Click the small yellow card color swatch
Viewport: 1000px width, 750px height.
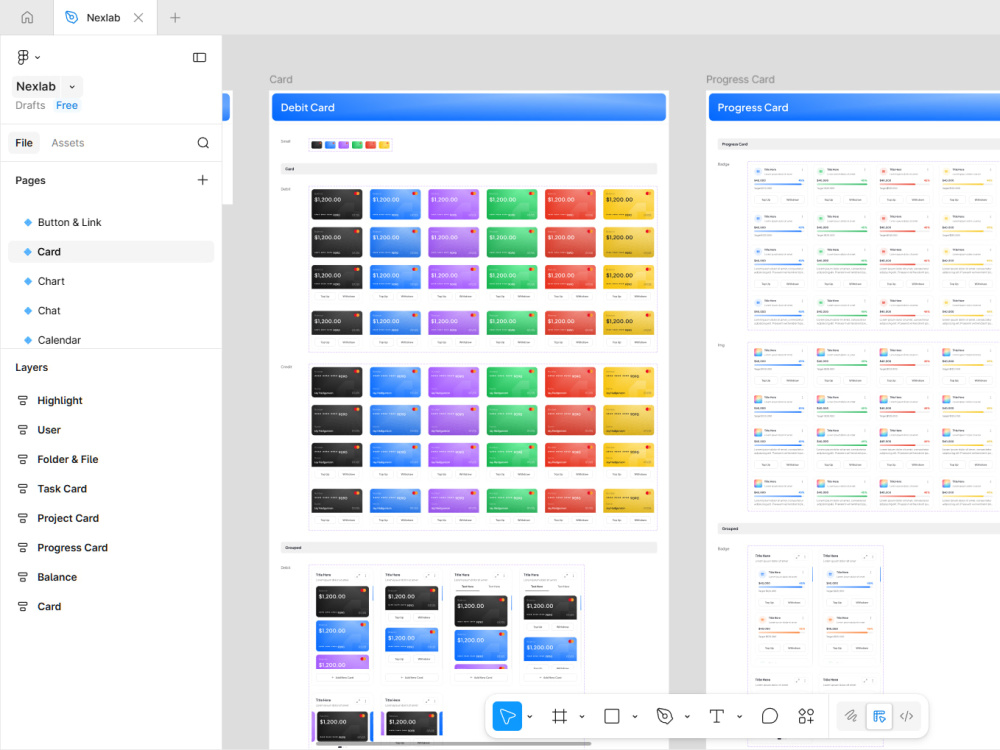click(384, 145)
